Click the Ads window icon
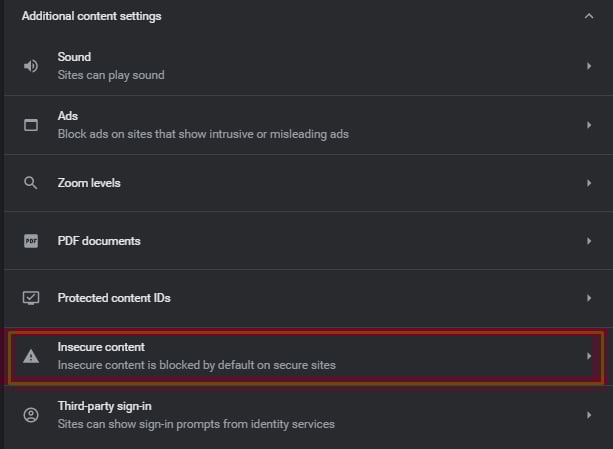The height and width of the screenshot is (449, 613). coord(31,125)
